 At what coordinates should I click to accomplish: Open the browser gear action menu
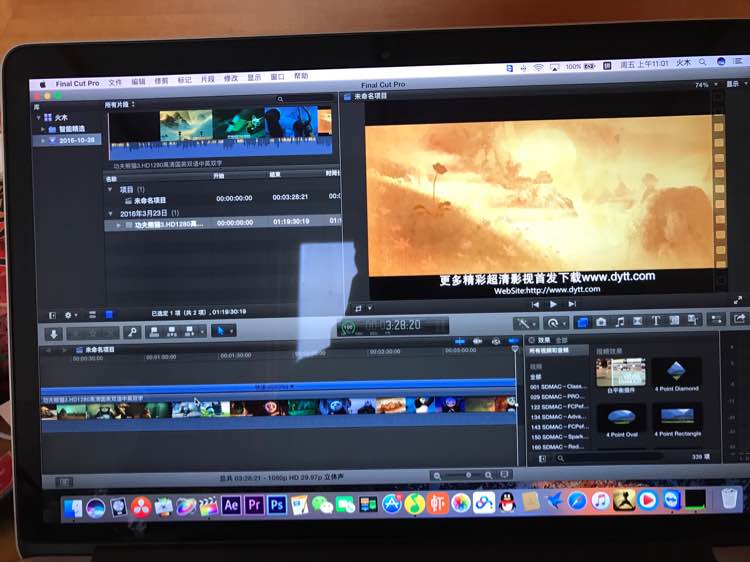click(x=70, y=315)
